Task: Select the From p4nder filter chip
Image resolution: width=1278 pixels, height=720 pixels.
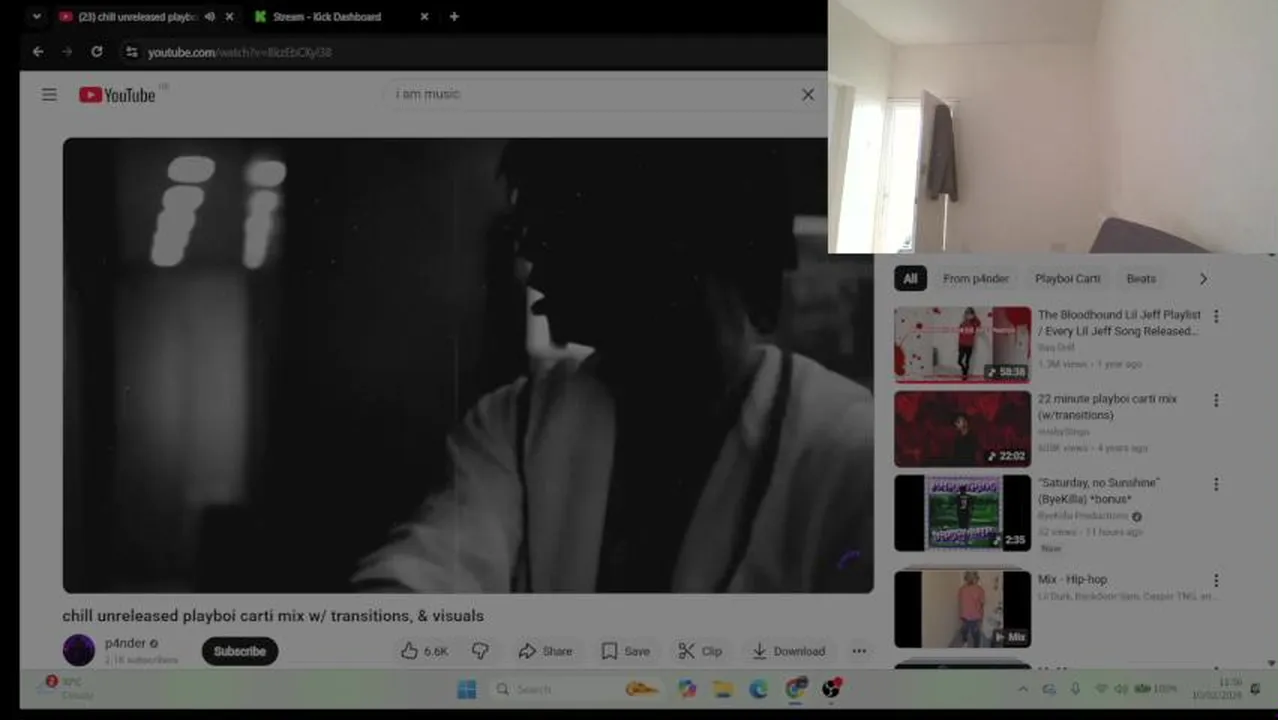Action: (976, 279)
